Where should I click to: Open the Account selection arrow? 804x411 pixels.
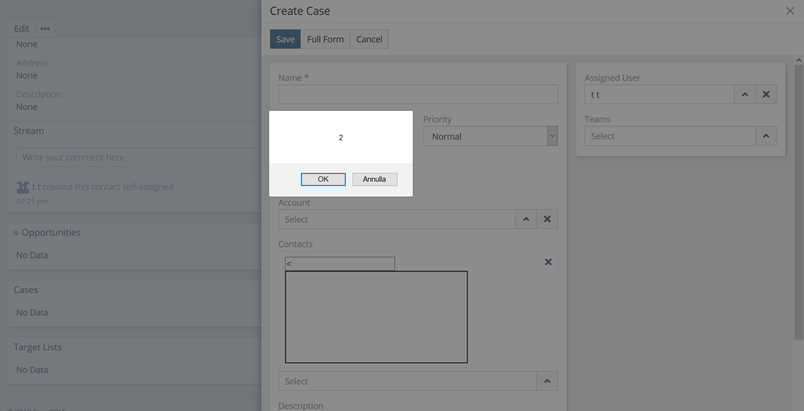pos(526,219)
